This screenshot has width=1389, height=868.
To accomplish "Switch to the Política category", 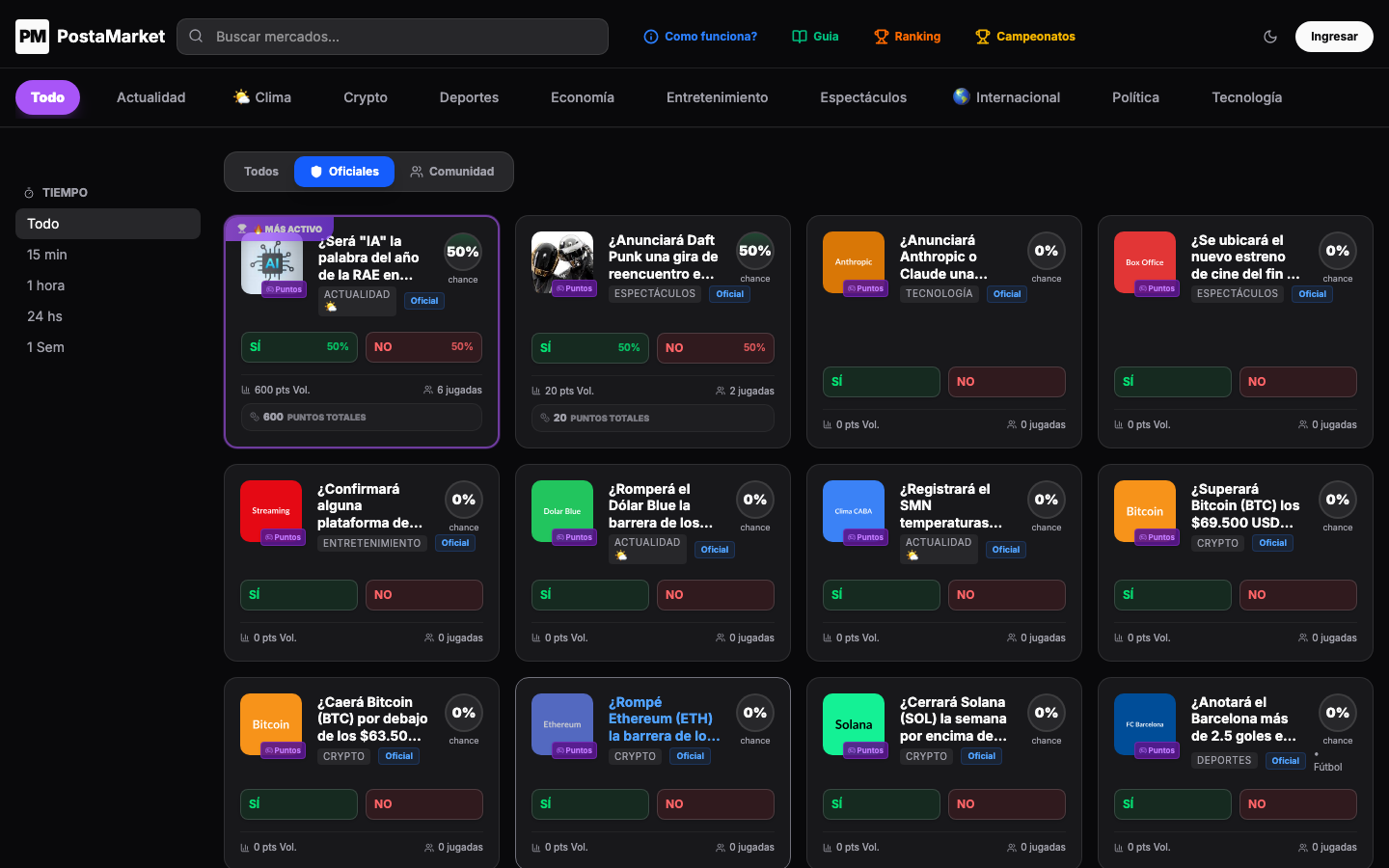I will click(1135, 97).
